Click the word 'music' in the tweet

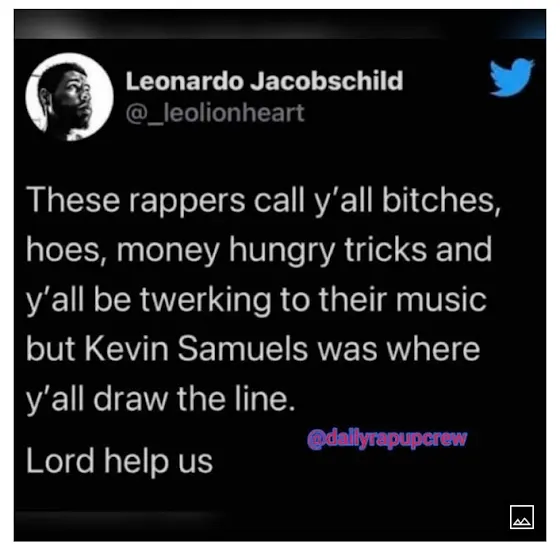pyautogui.click(x=441, y=299)
